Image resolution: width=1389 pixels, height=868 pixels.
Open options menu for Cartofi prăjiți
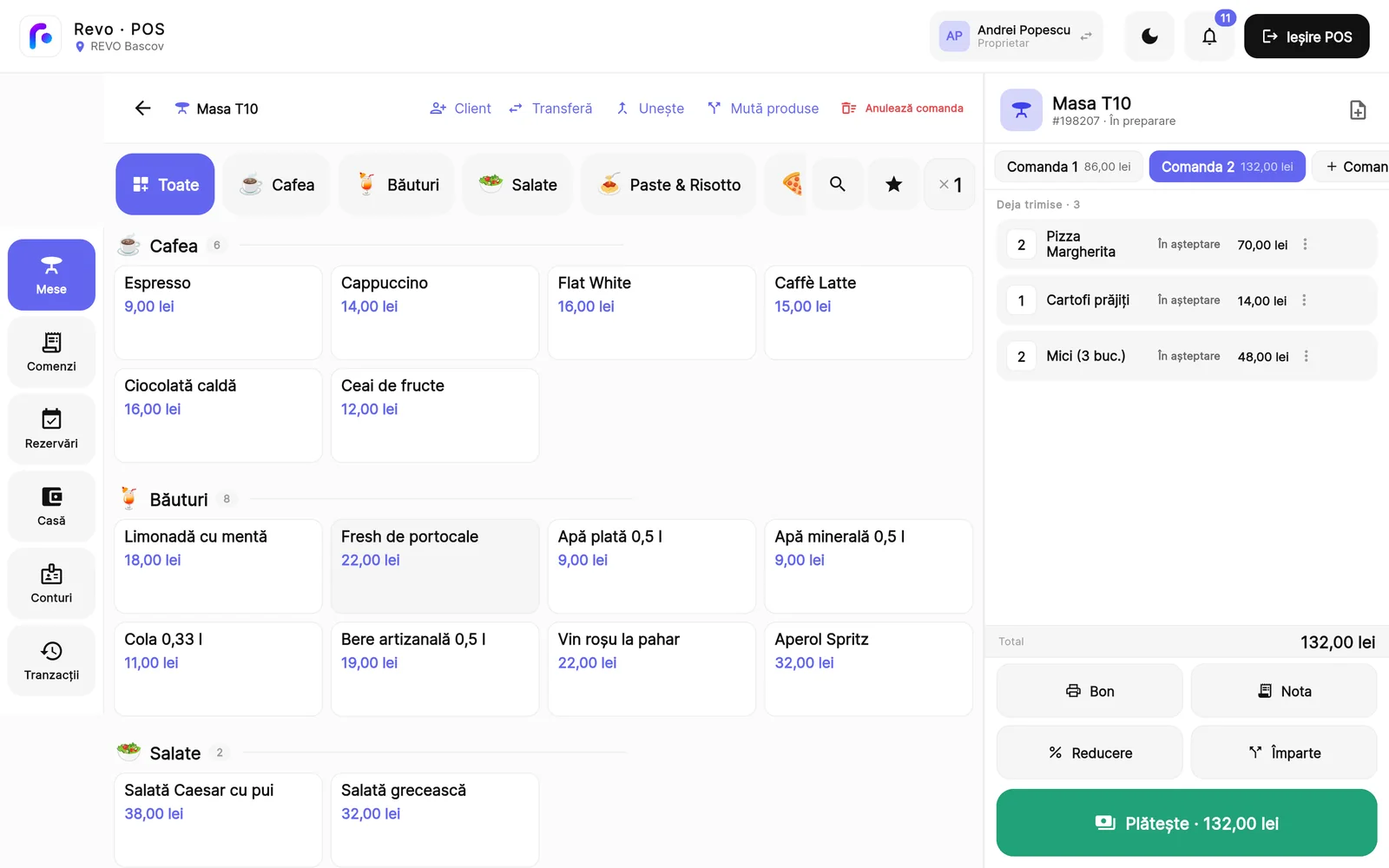point(1304,300)
